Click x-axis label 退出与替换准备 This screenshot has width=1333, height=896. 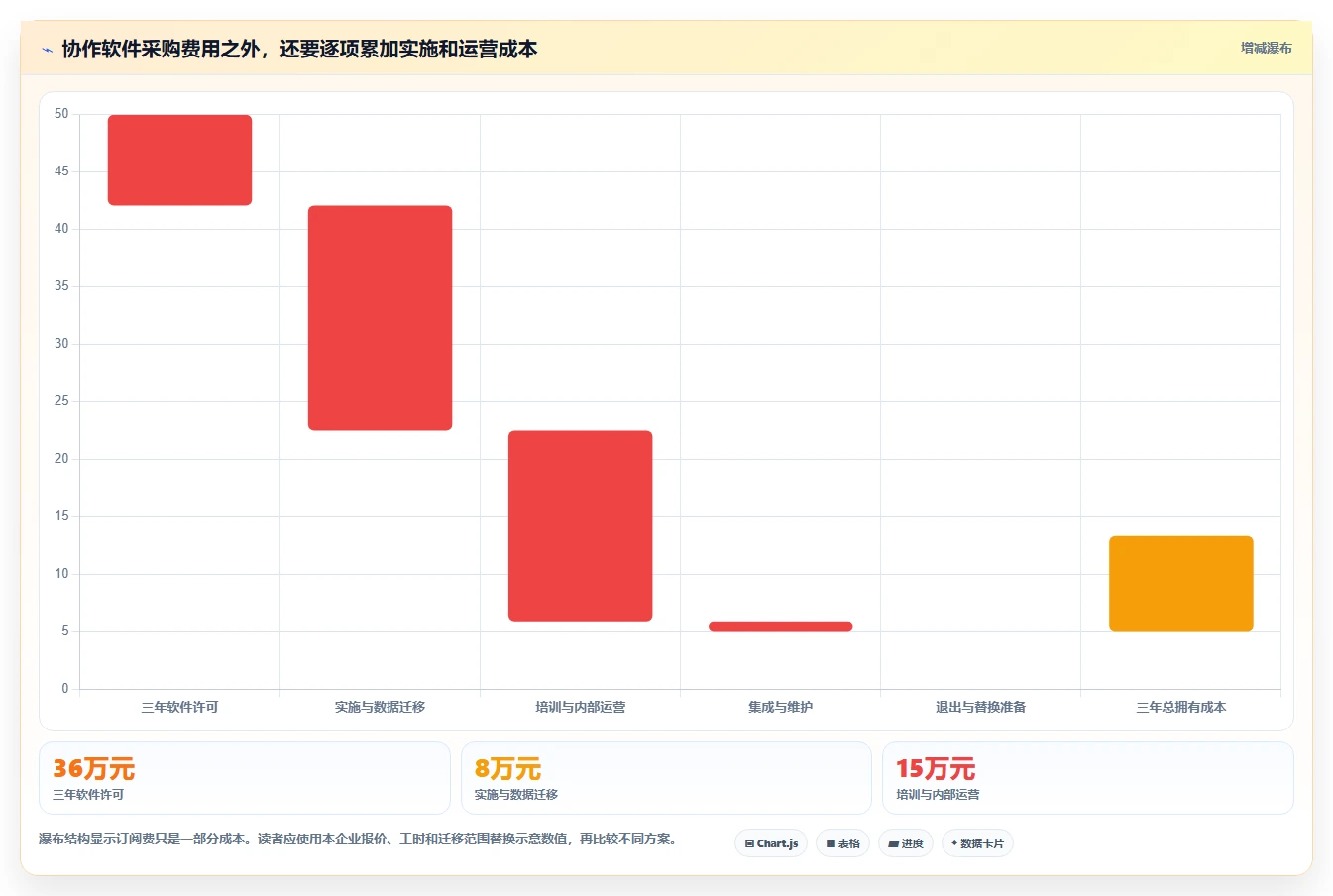coord(980,707)
